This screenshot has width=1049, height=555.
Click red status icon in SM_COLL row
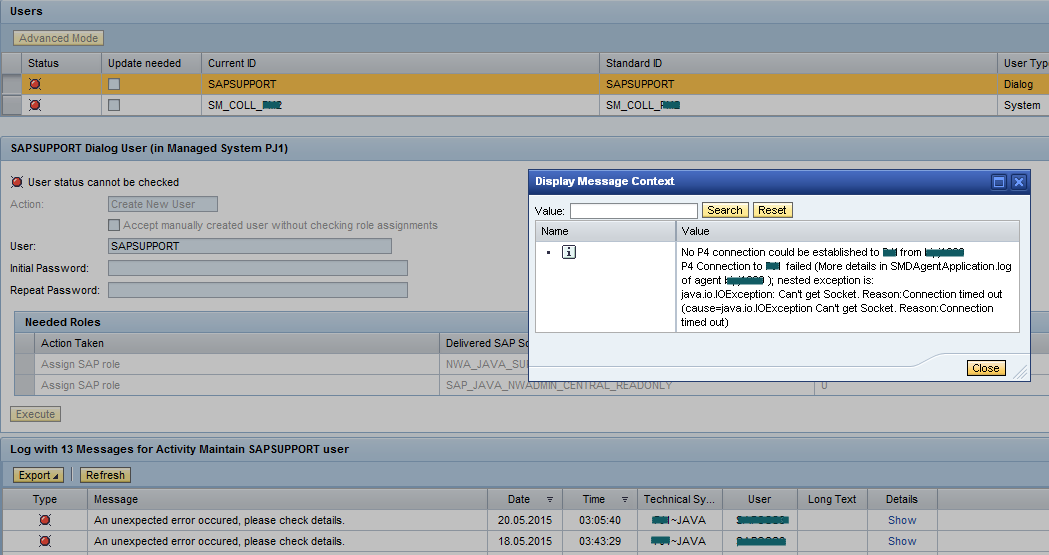35,105
